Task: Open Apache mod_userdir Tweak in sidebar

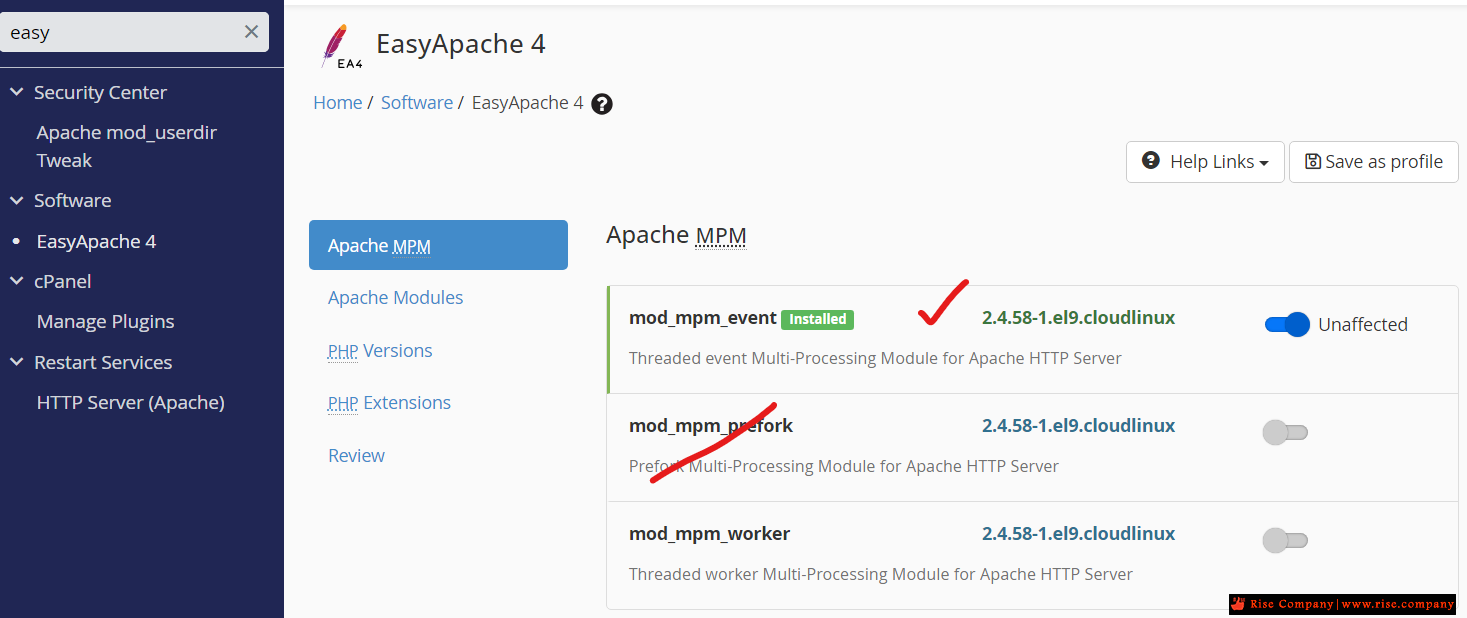Action: point(127,146)
